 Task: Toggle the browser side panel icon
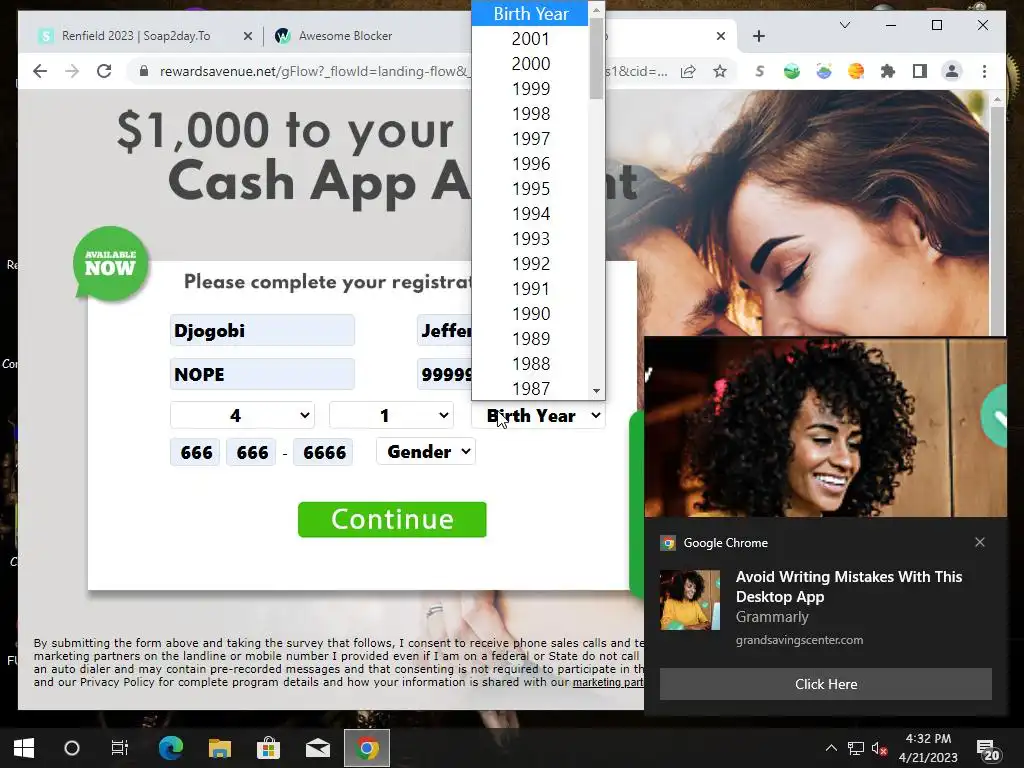tap(920, 71)
